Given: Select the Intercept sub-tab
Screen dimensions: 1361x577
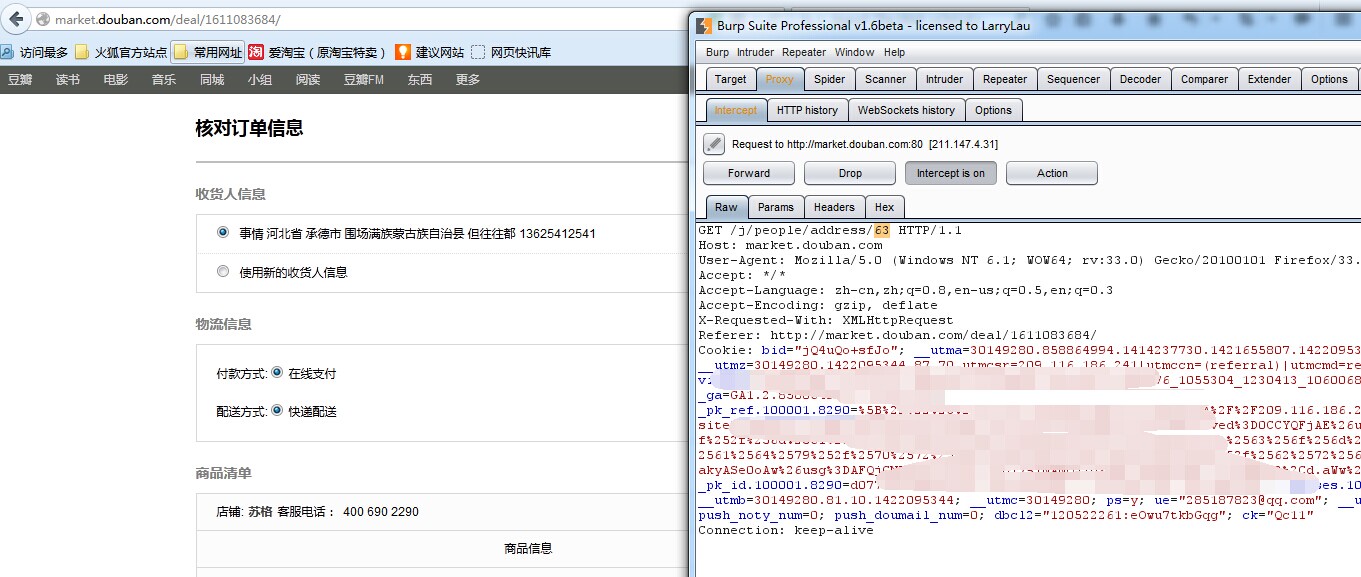Looking at the screenshot, I should 736,110.
